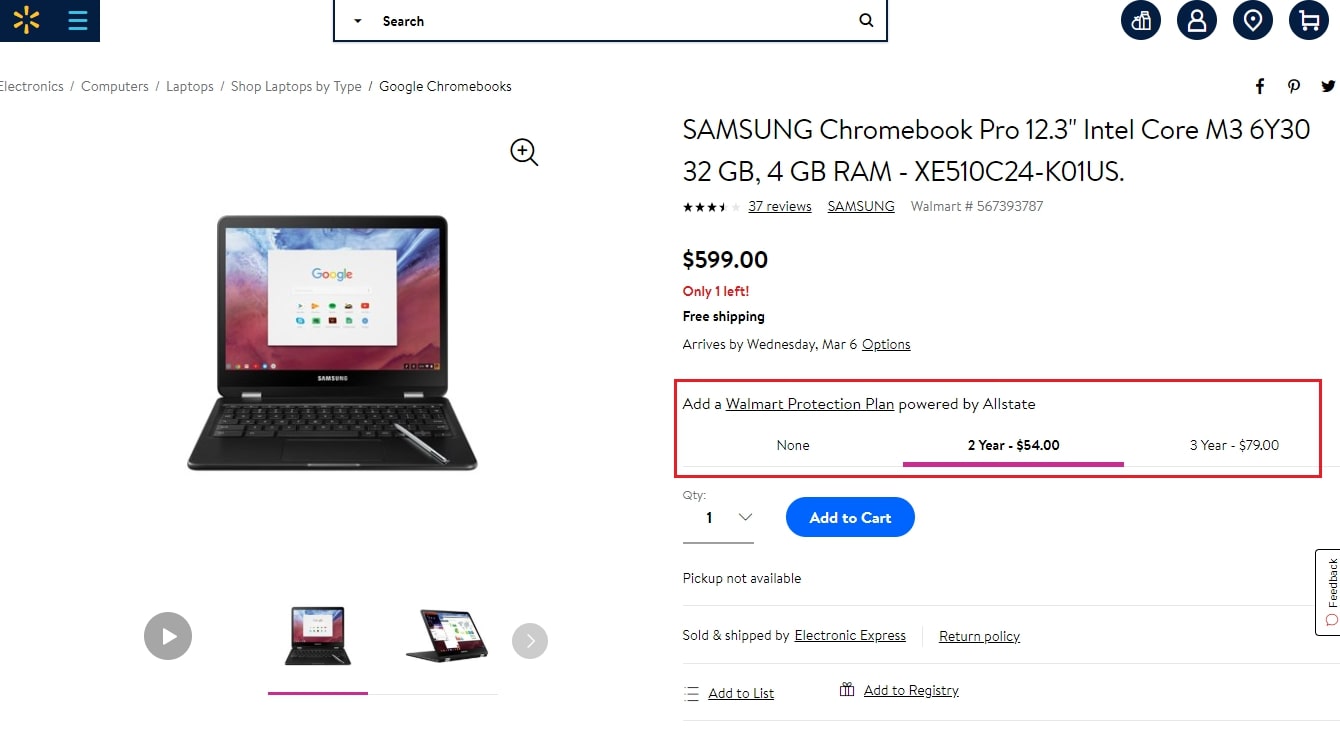Open the store location pin icon
Viewport: 1340px width, 730px height.
[1252, 20]
